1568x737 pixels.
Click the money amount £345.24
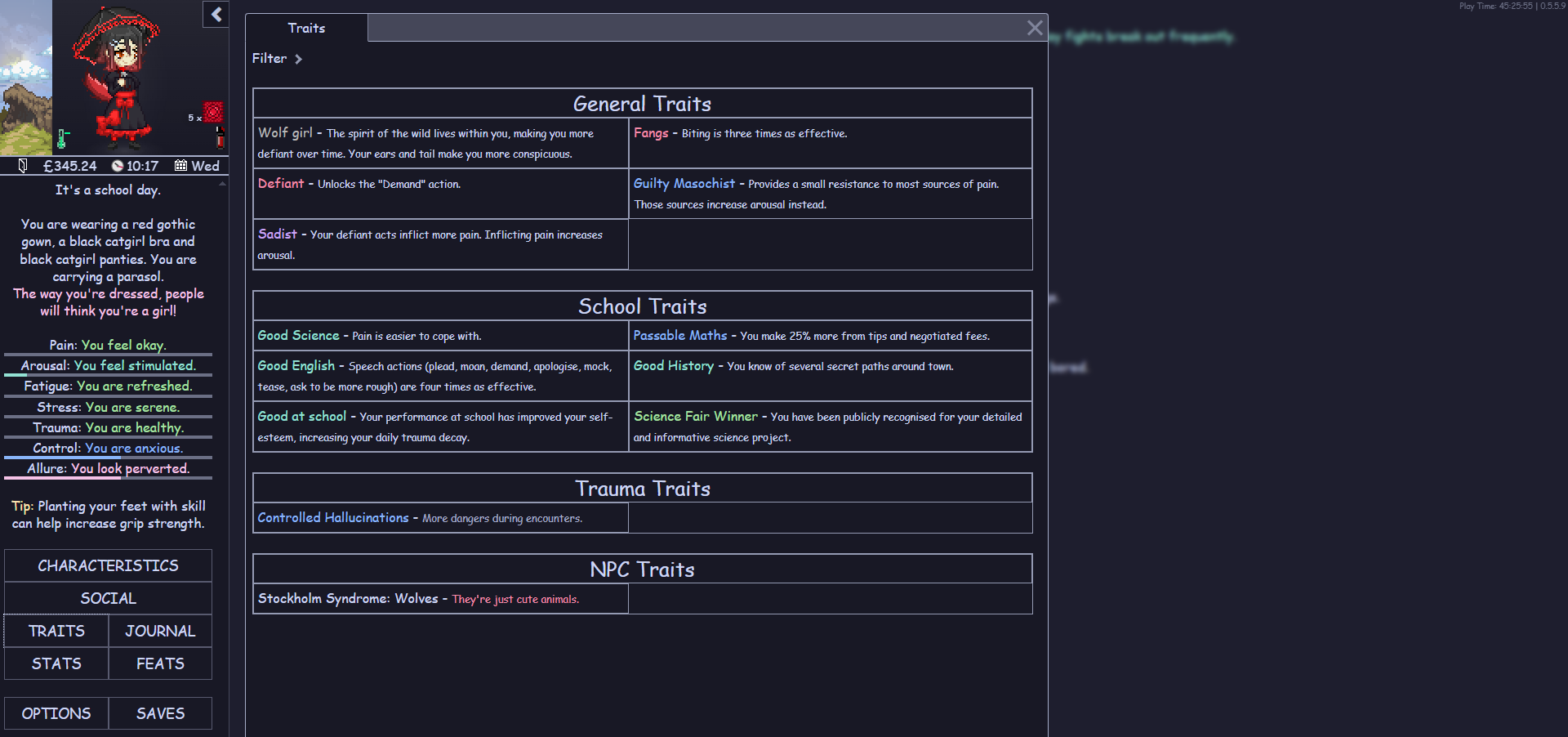click(x=69, y=166)
